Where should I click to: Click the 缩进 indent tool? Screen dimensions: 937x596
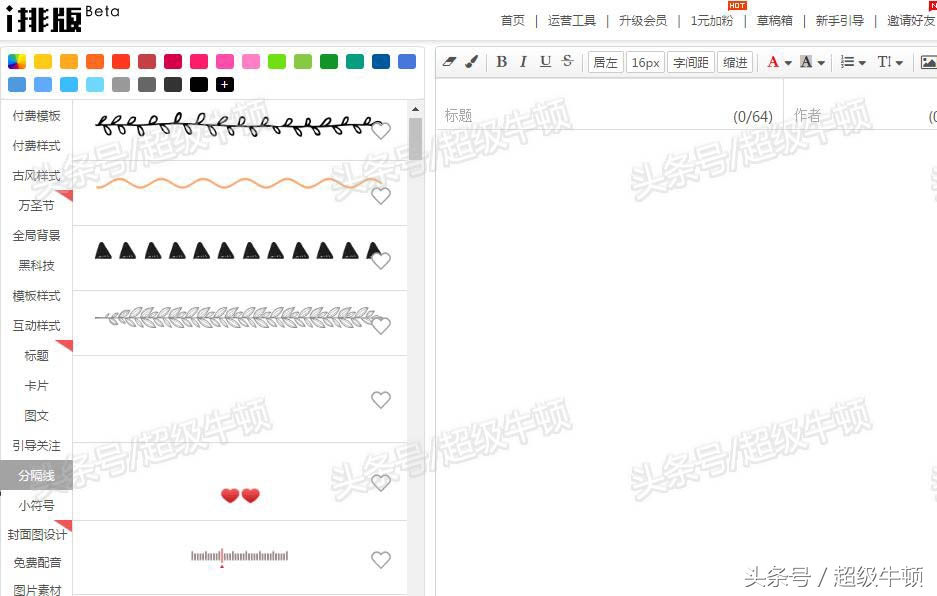(735, 61)
